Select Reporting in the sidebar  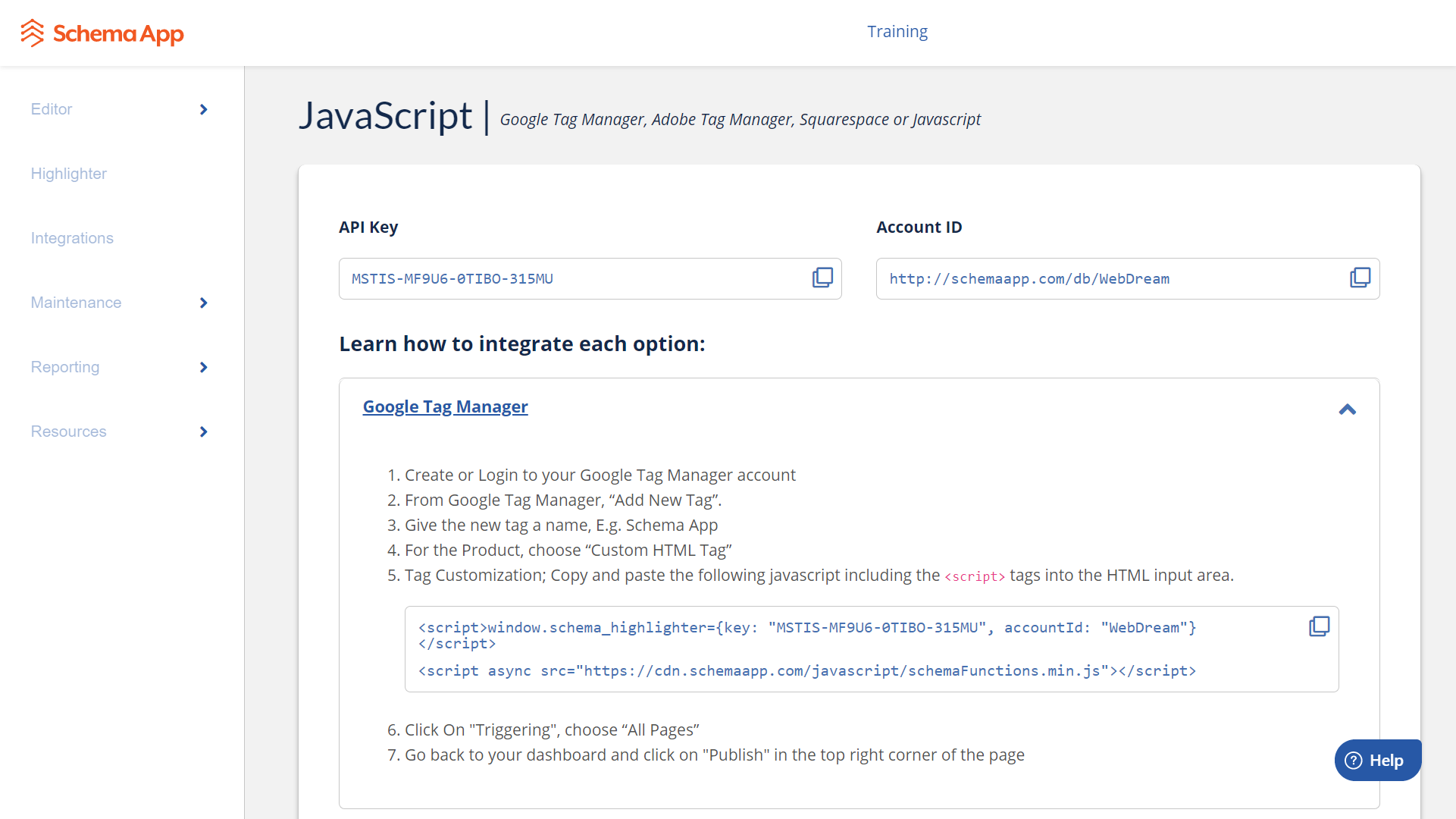pos(65,367)
